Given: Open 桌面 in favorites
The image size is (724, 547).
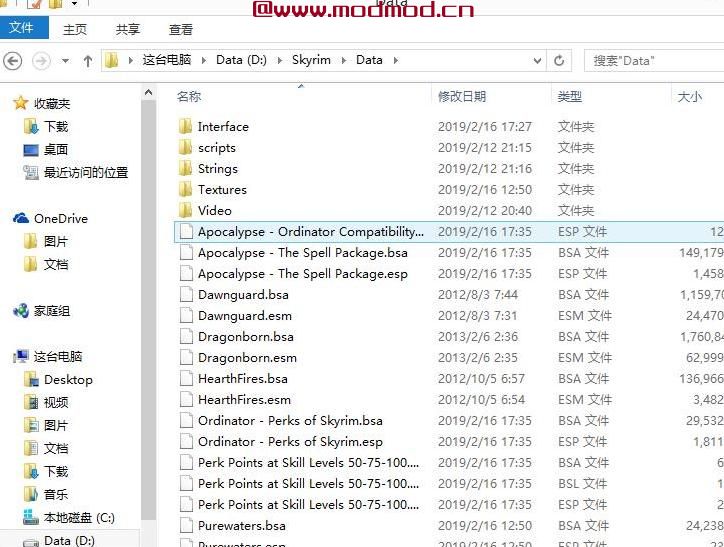Looking at the screenshot, I should pos(56,150).
